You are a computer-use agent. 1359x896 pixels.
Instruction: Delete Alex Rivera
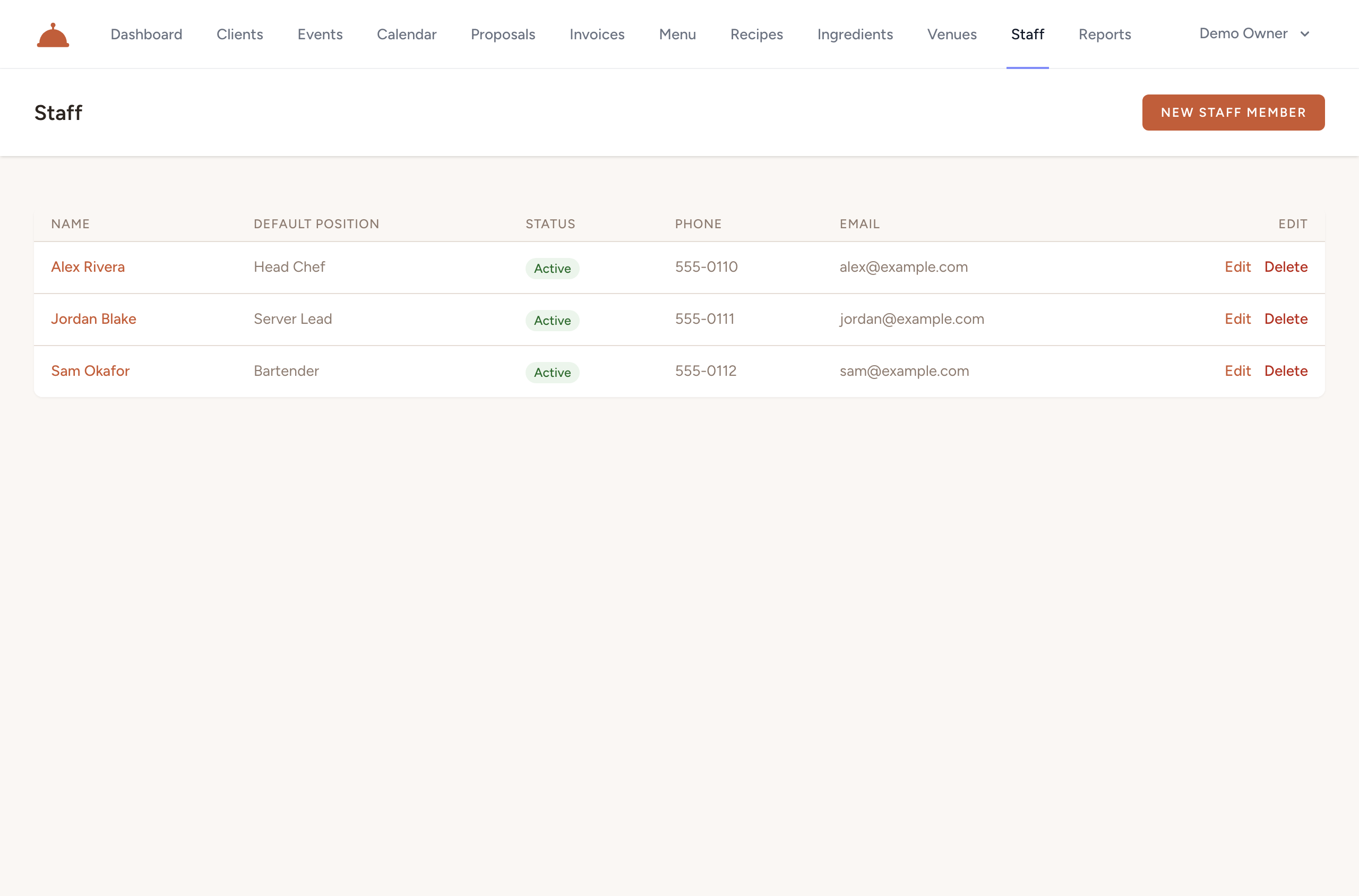pos(1286,267)
